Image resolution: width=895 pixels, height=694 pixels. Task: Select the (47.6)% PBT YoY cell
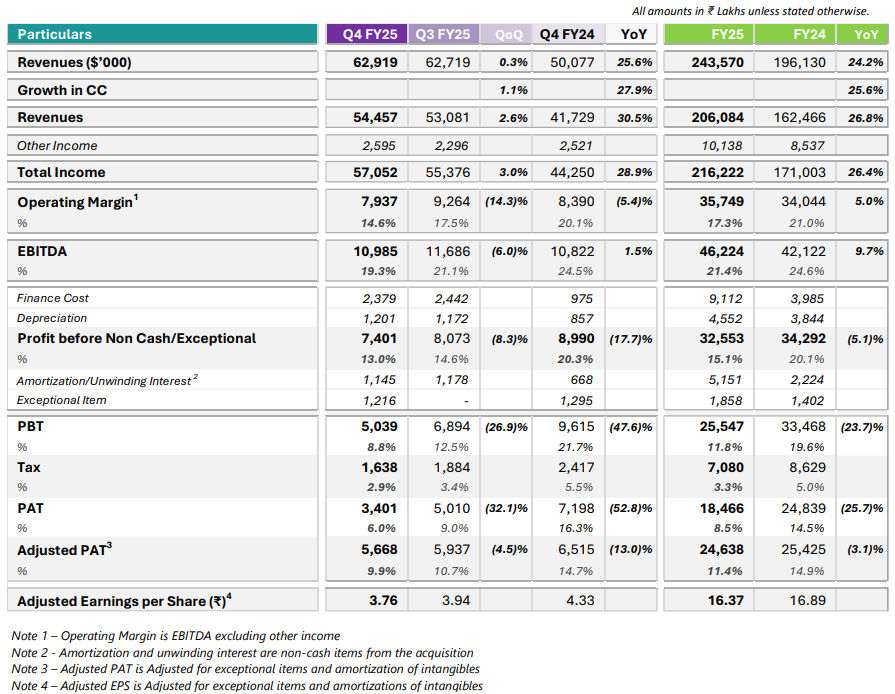pos(631,427)
